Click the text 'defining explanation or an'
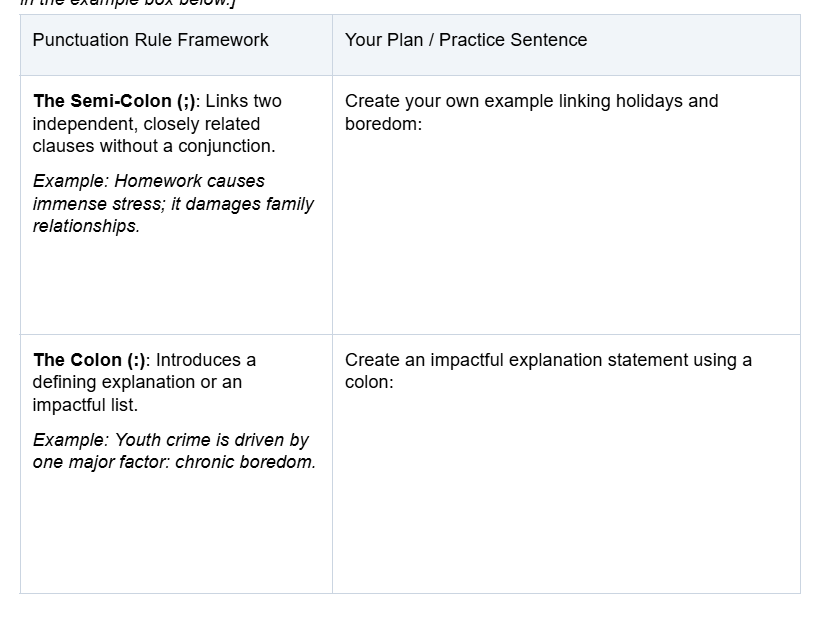Screen dimensions: 832x631 pos(137,382)
